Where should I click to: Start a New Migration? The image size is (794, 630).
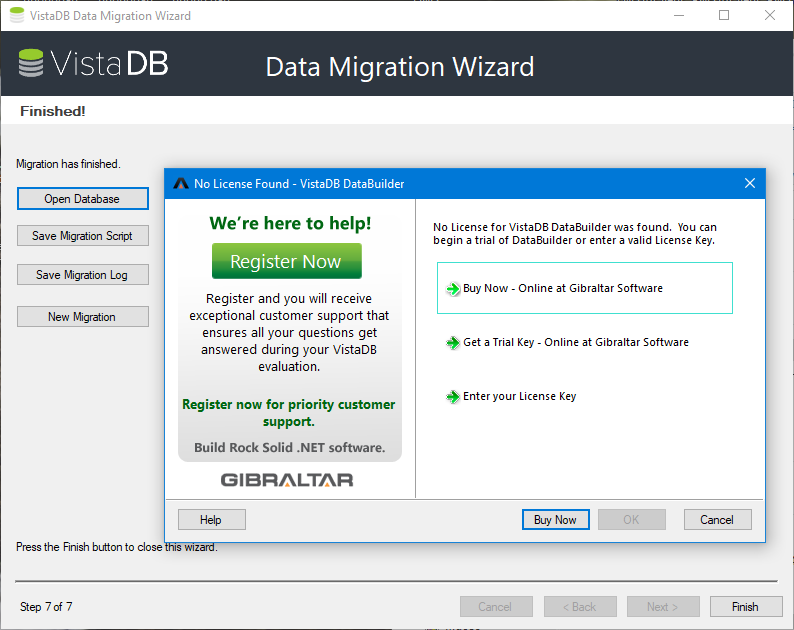(x=83, y=317)
